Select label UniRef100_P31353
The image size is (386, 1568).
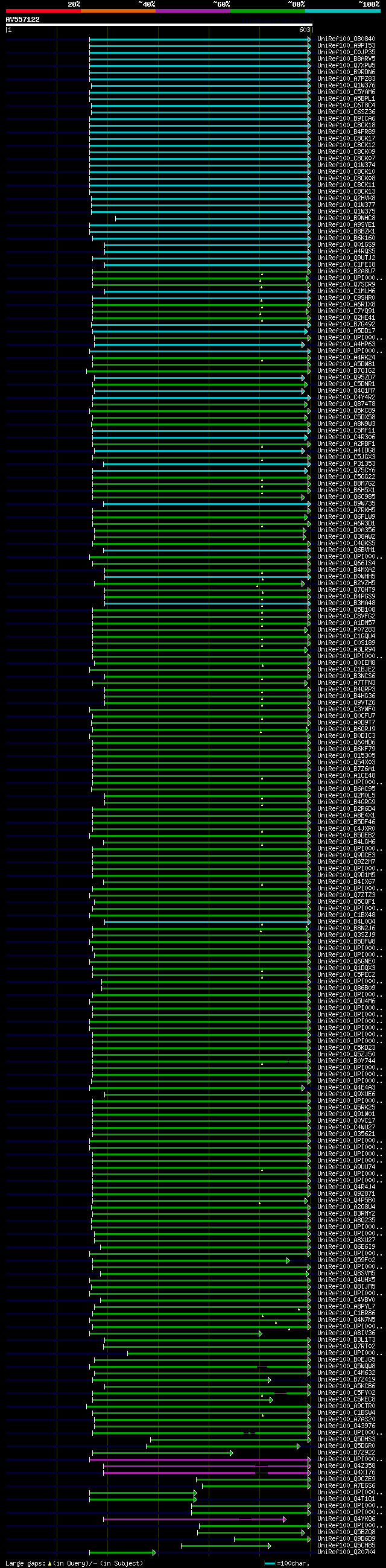(x=346, y=464)
